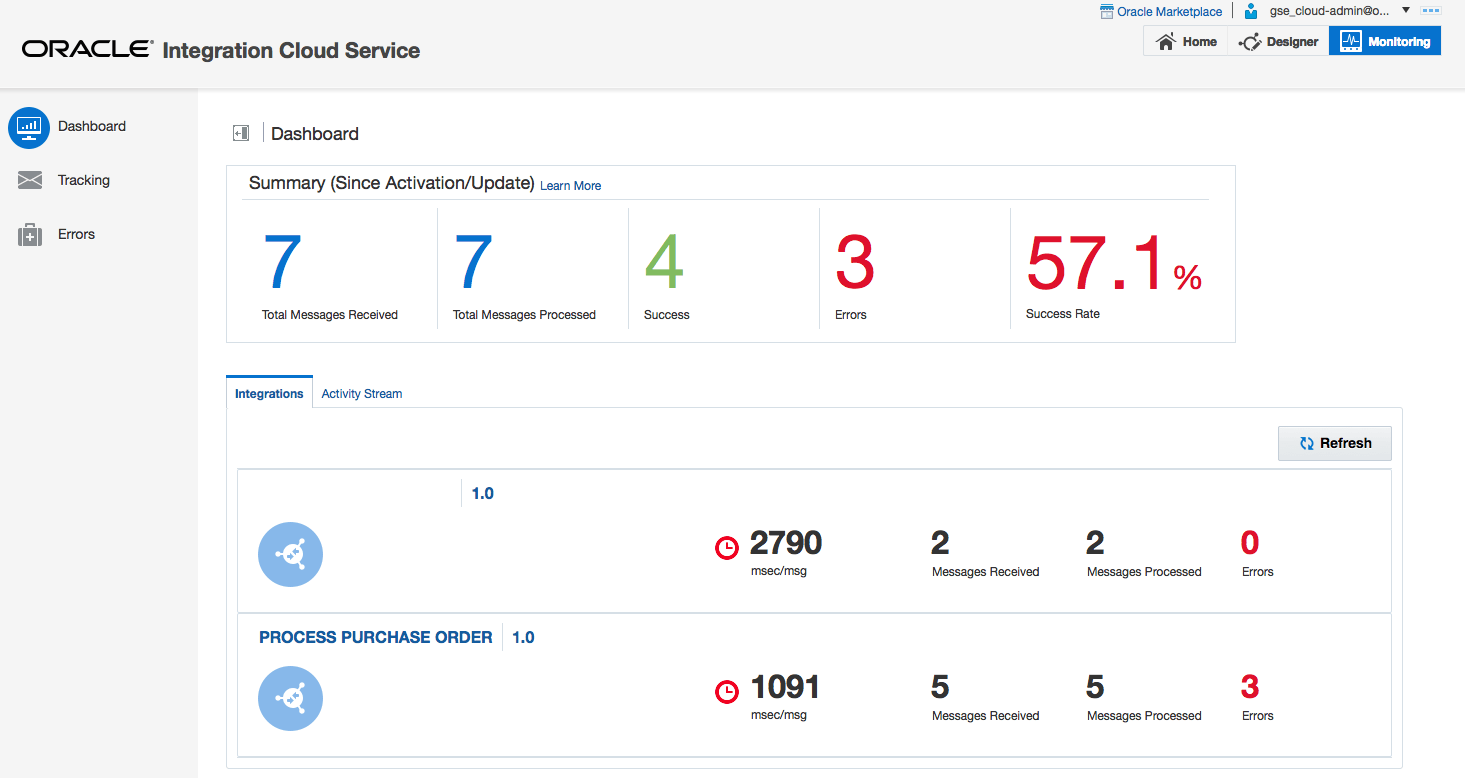Click the red 3 Errors count for Process Purchase Order
This screenshot has height=778, width=1465.
pos(1250,687)
